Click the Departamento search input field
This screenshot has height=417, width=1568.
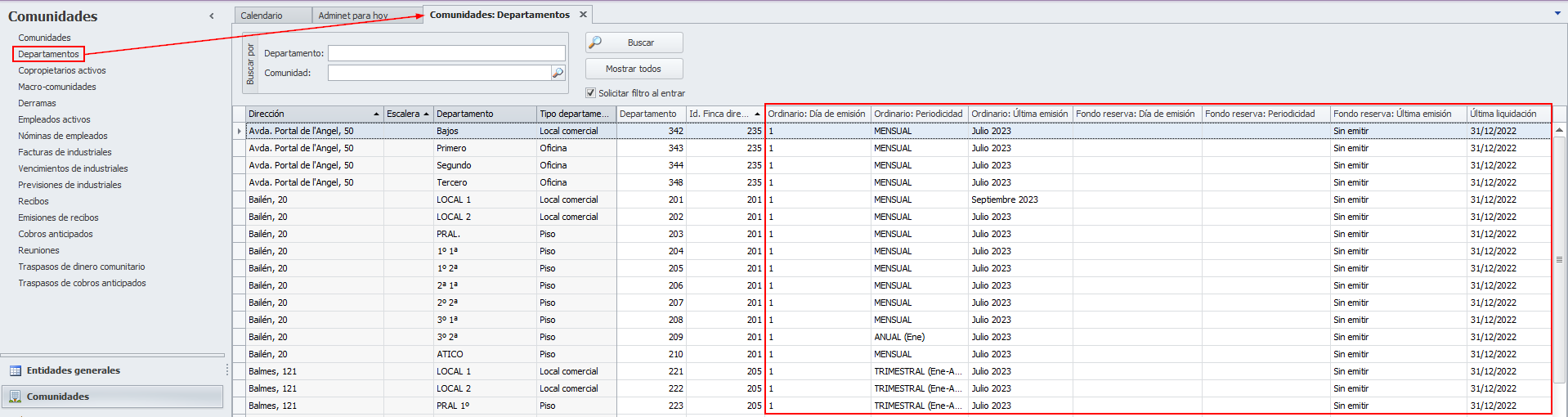[x=446, y=53]
